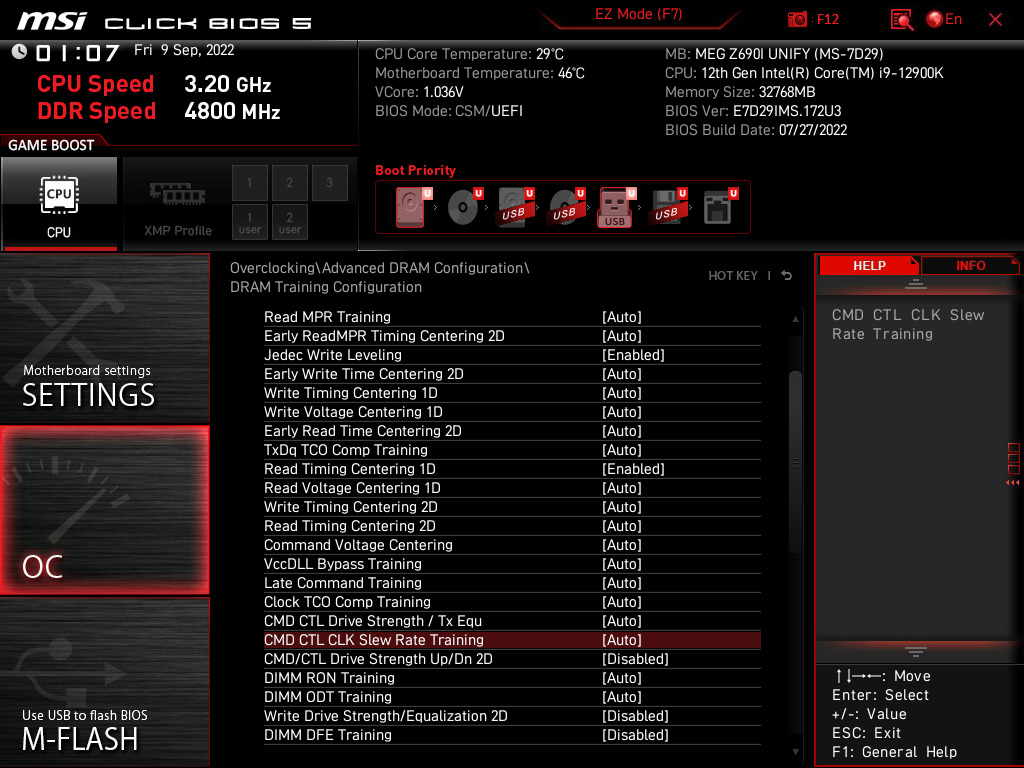Select highlighted CMD CTL CLK Slew Rate Training
This screenshot has height=768, width=1024.
pyautogui.click(x=512, y=640)
